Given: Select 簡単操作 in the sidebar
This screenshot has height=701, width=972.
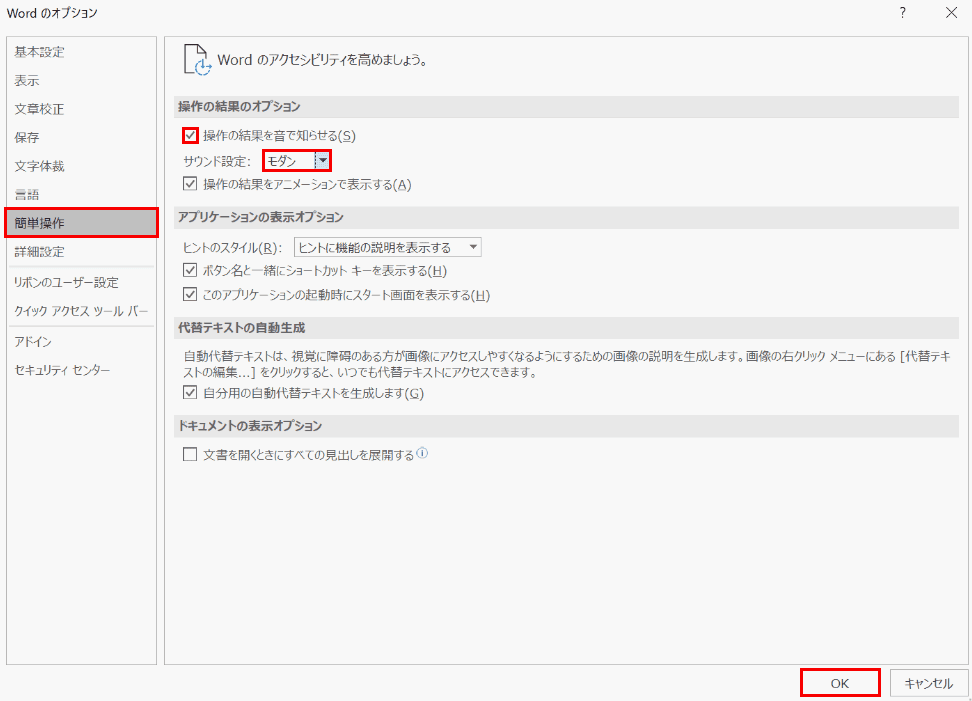Looking at the screenshot, I should coord(81,223).
